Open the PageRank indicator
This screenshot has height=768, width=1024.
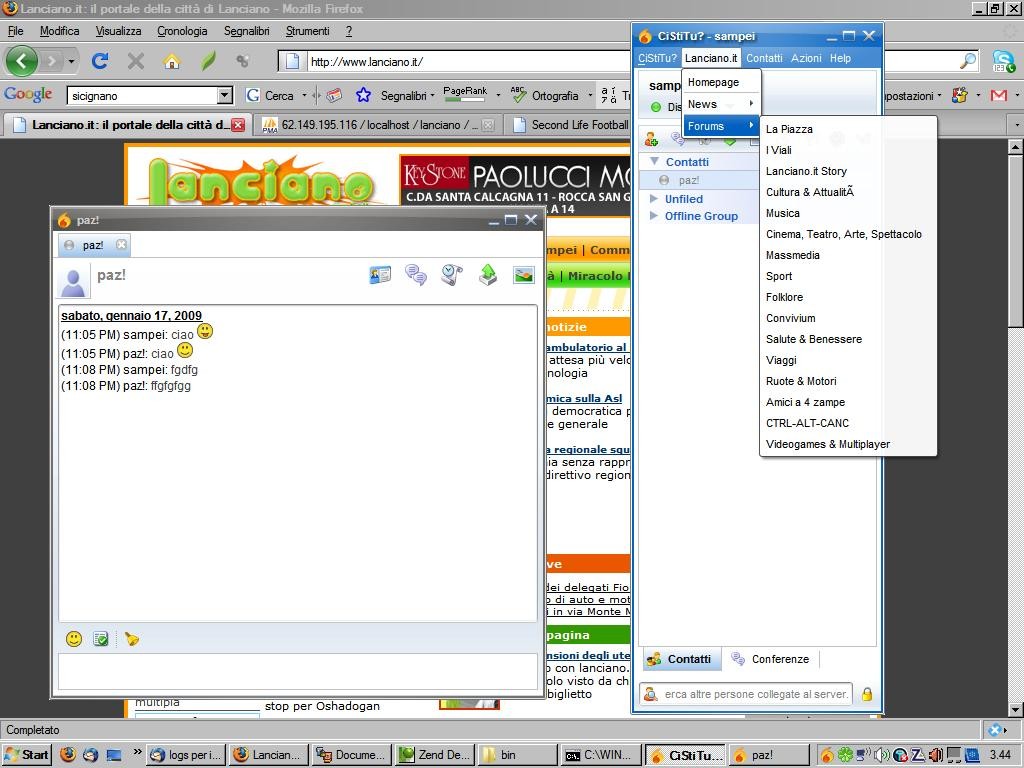click(x=465, y=94)
